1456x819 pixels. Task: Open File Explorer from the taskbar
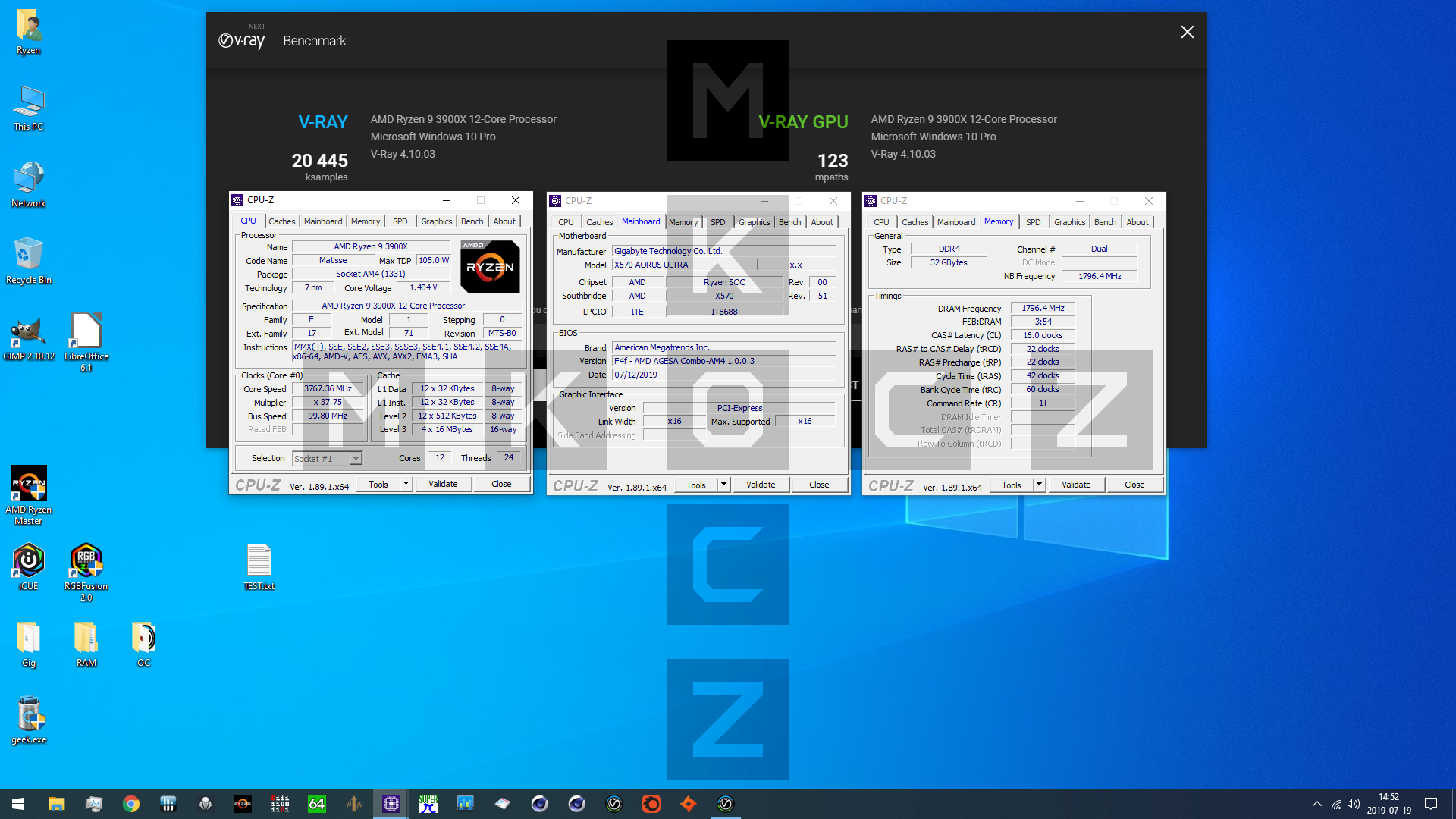click(x=56, y=804)
